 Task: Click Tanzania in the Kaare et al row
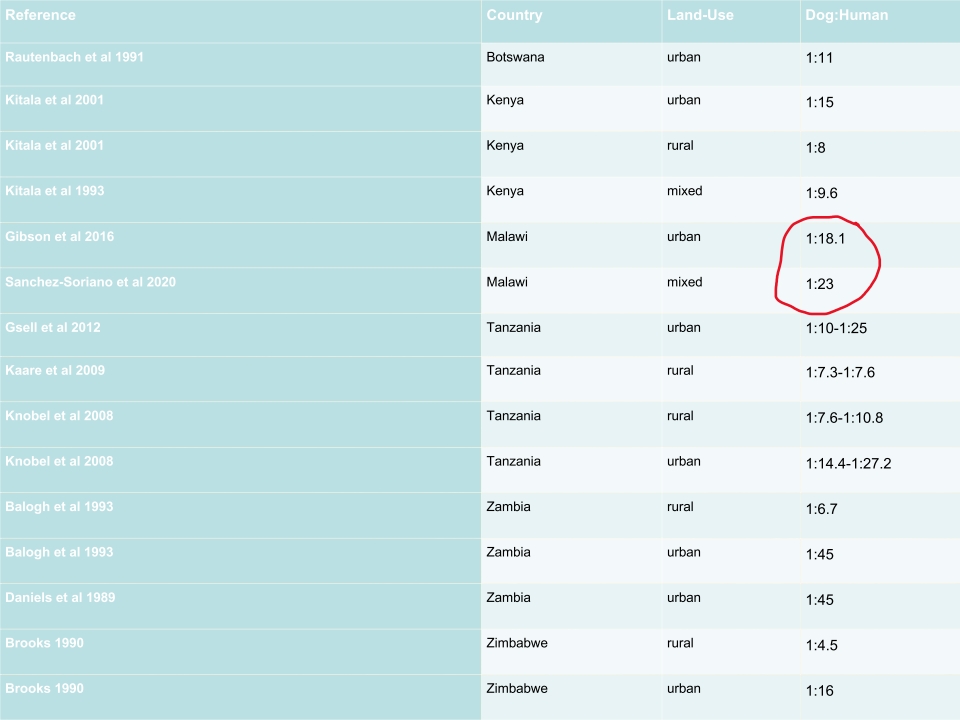point(513,370)
